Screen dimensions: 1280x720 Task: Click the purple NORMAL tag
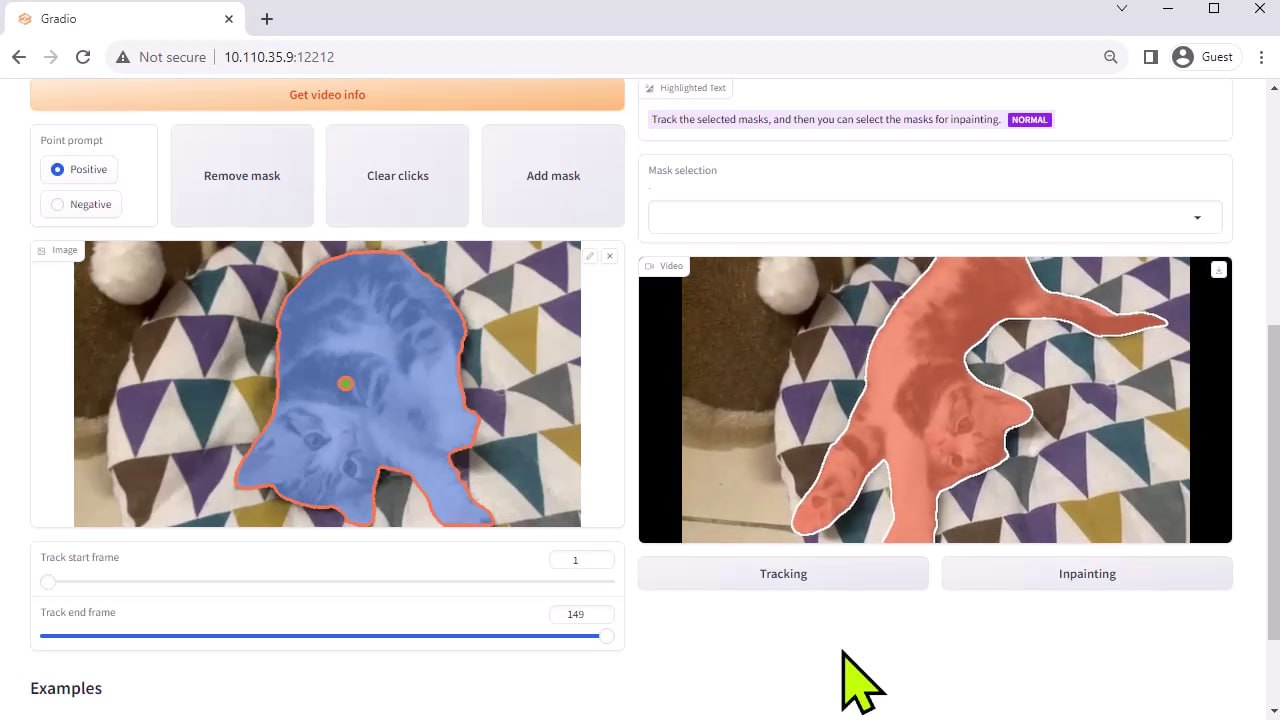click(x=1029, y=120)
